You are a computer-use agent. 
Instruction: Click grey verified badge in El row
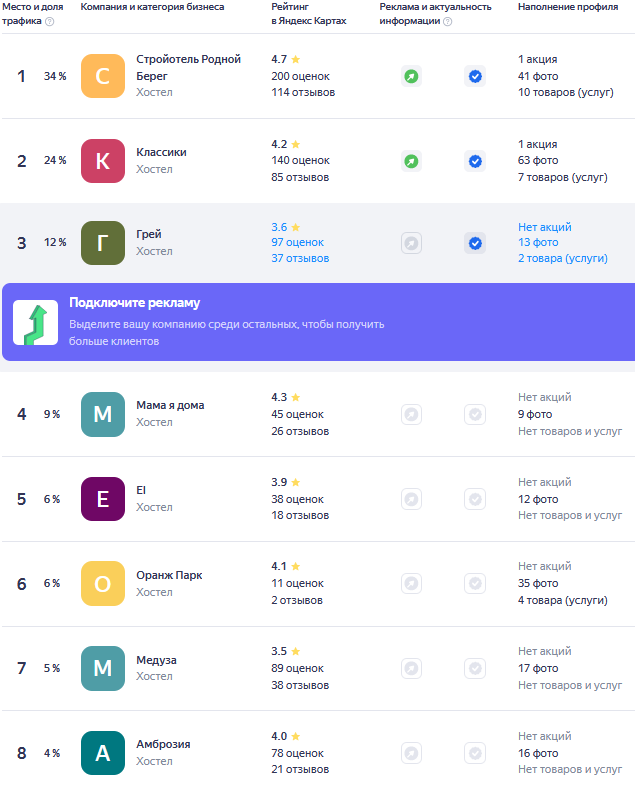475,499
